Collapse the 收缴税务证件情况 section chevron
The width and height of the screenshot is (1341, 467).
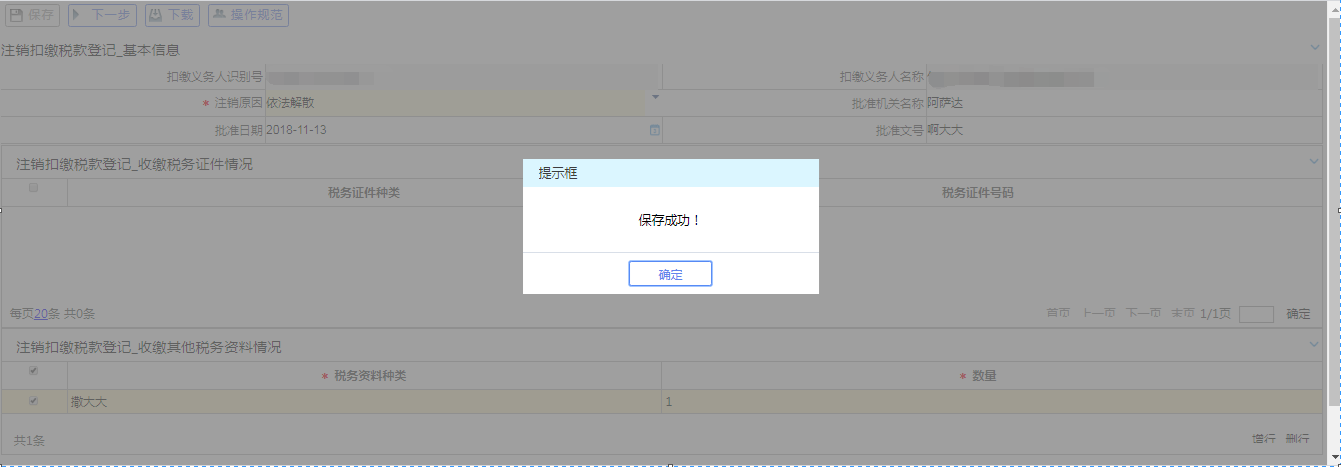1315,161
